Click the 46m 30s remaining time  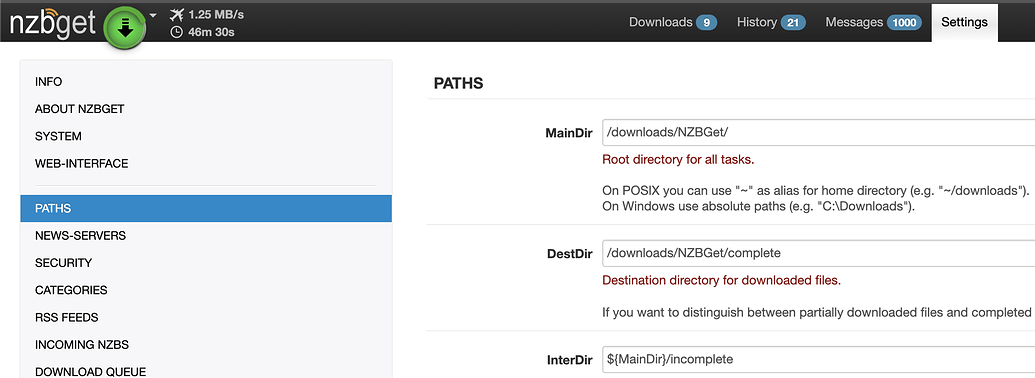(211, 31)
